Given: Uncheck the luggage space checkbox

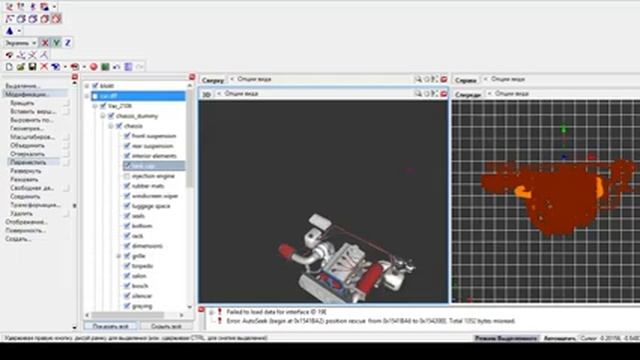Looking at the screenshot, I should click(x=127, y=206).
